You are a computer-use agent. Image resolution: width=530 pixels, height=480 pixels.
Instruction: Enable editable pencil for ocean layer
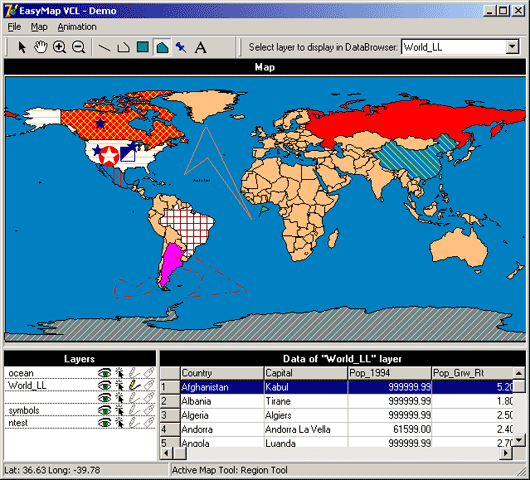(134, 373)
